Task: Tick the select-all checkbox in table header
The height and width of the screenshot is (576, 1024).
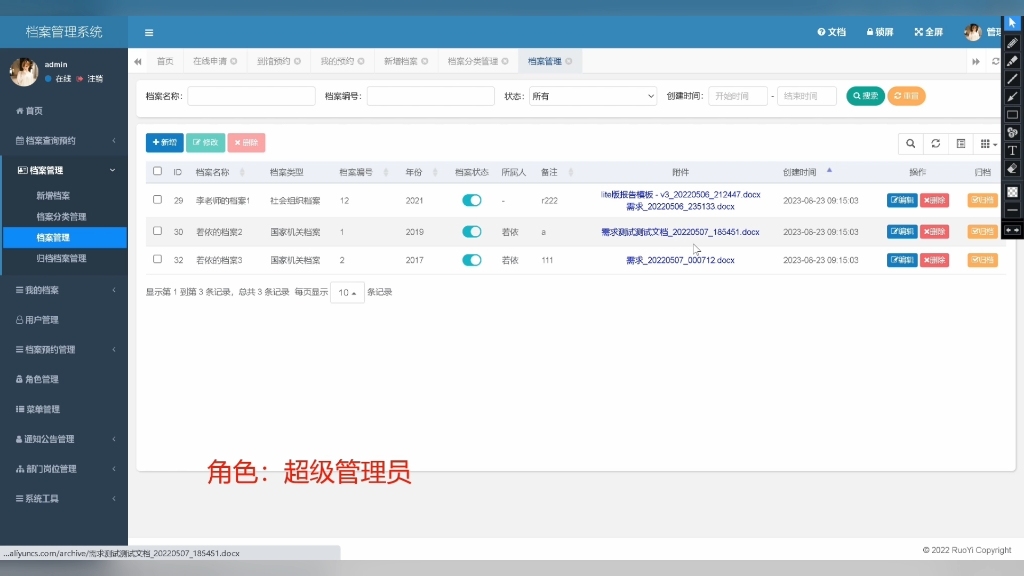Action: tap(157, 171)
